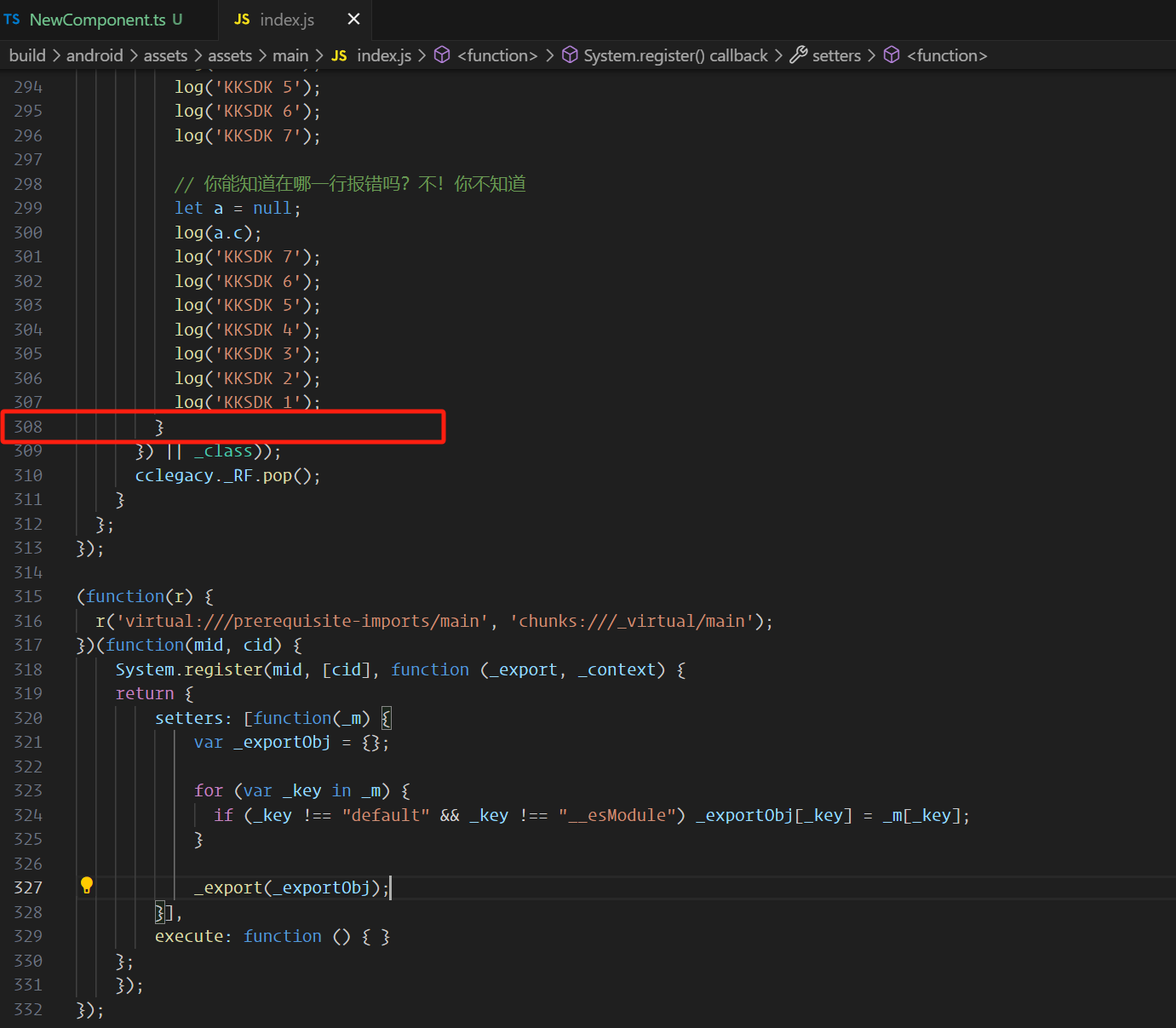This screenshot has width=1176, height=1028.
Task: Click line number 332
Action: tap(28, 1009)
